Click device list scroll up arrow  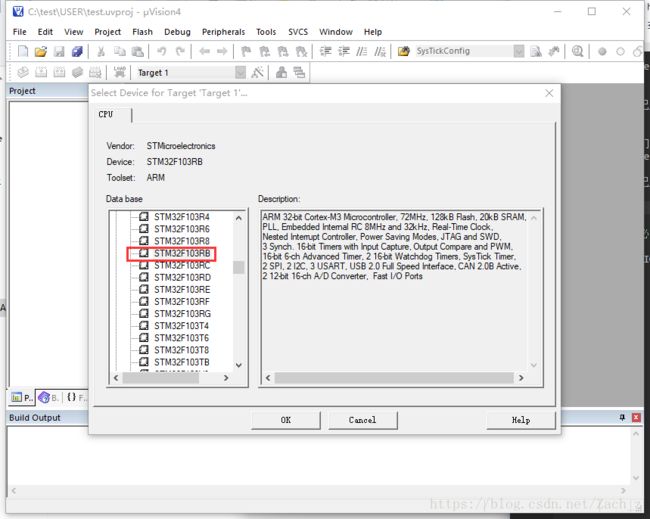point(239,218)
